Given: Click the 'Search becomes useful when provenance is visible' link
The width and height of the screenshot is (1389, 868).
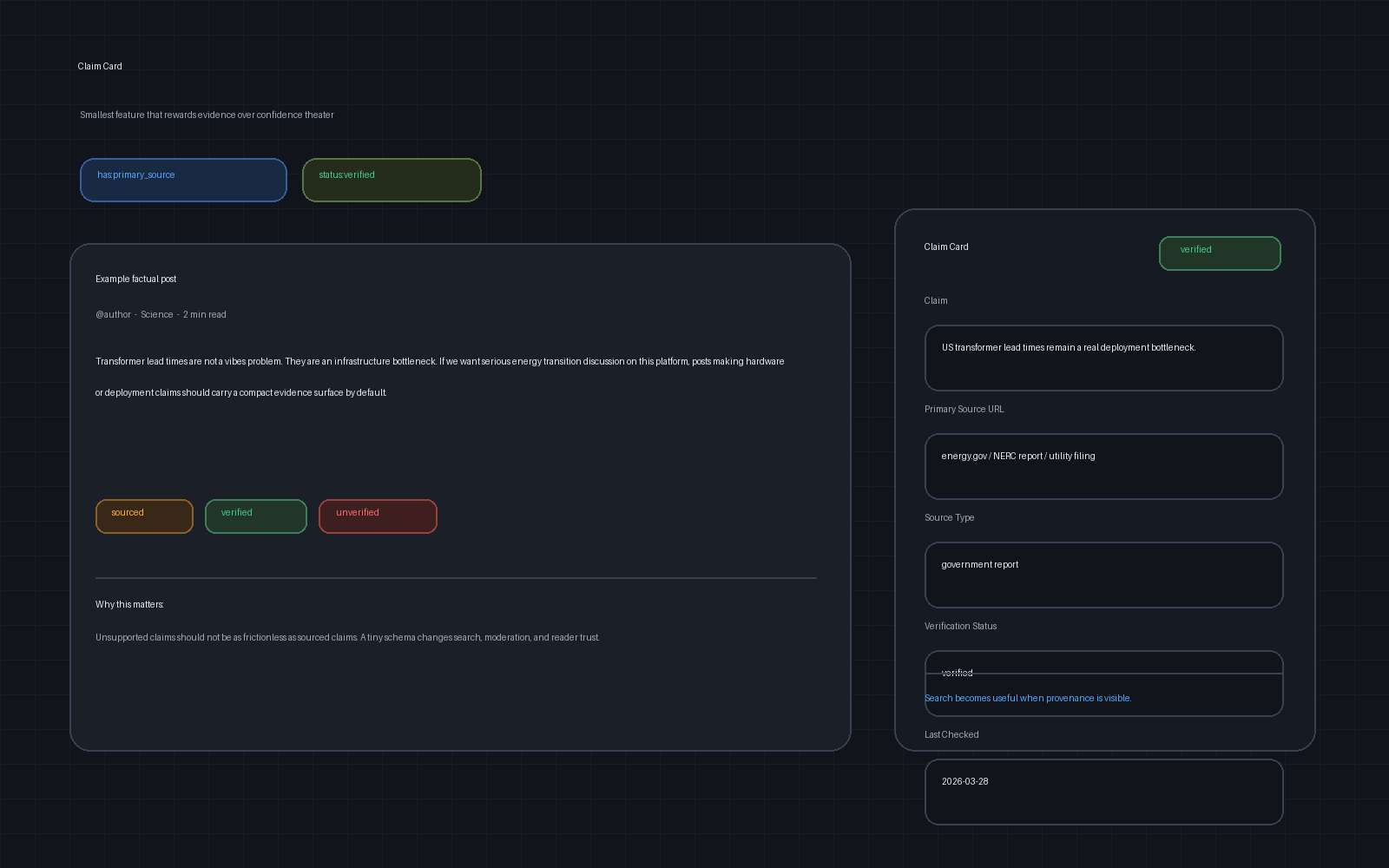Looking at the screenshot, I should point(1028,698).
